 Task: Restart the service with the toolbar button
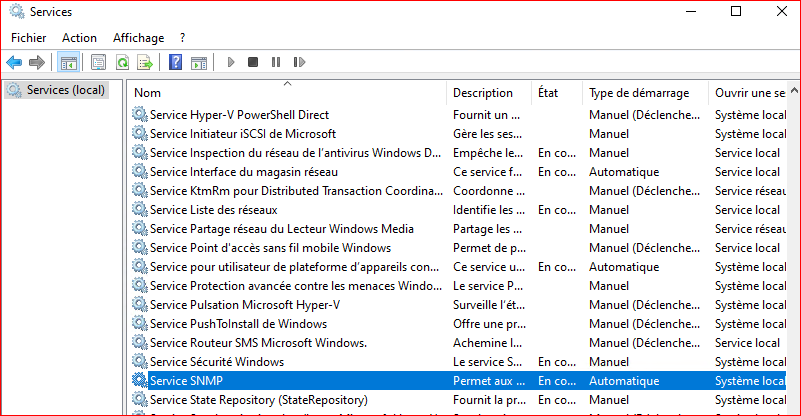tap(298, 62)
